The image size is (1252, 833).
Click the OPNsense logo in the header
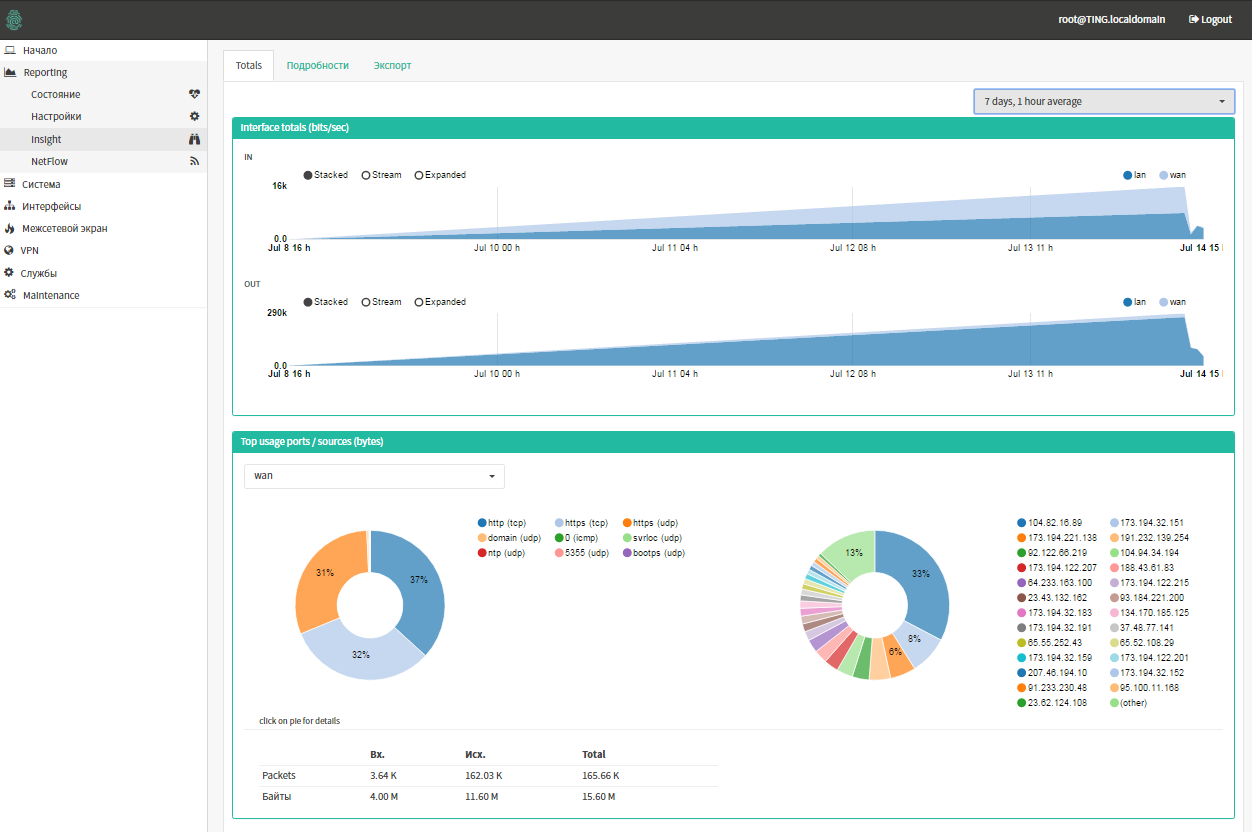pyautogui.click(x=14, y=18)
